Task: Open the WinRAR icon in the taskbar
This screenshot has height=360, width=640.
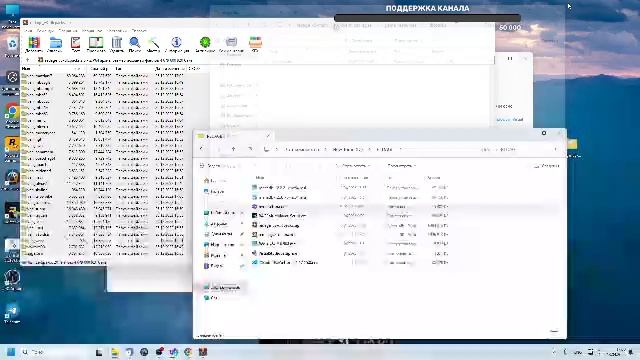Action: tap(203, 352)
